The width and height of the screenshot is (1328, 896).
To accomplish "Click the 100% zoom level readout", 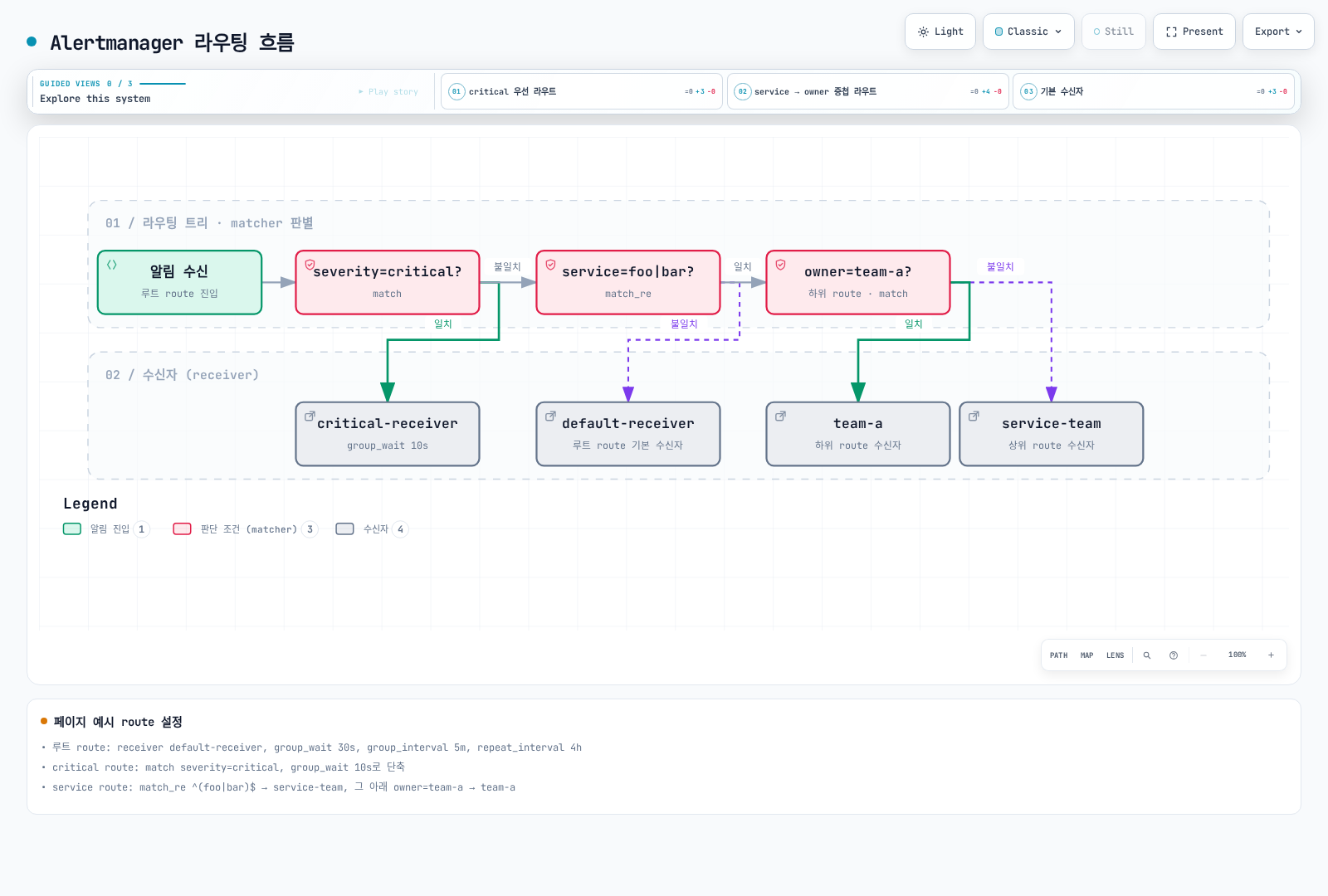I will click(1238, 655).
